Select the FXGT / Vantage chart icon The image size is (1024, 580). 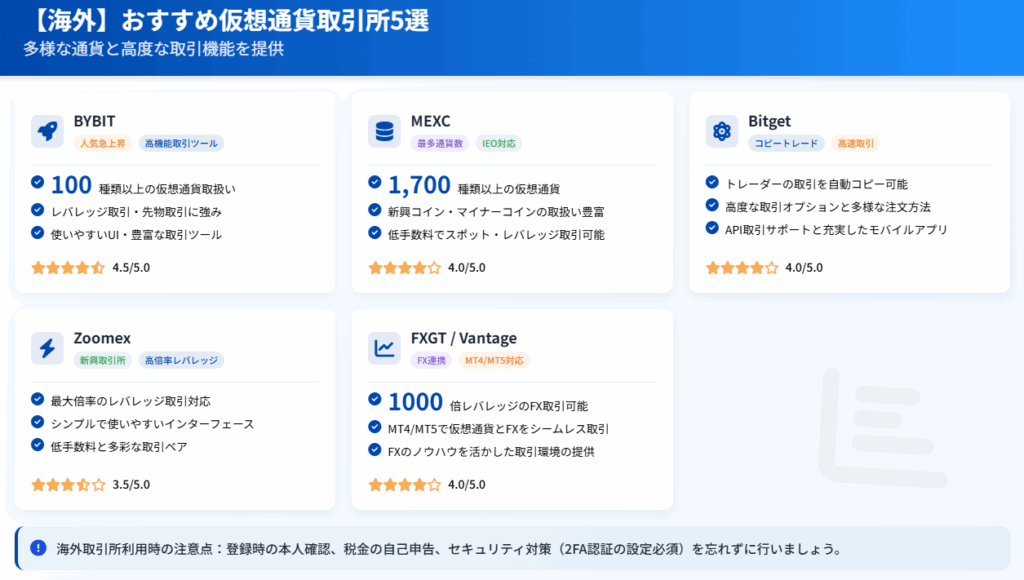(x=385, y=347)
